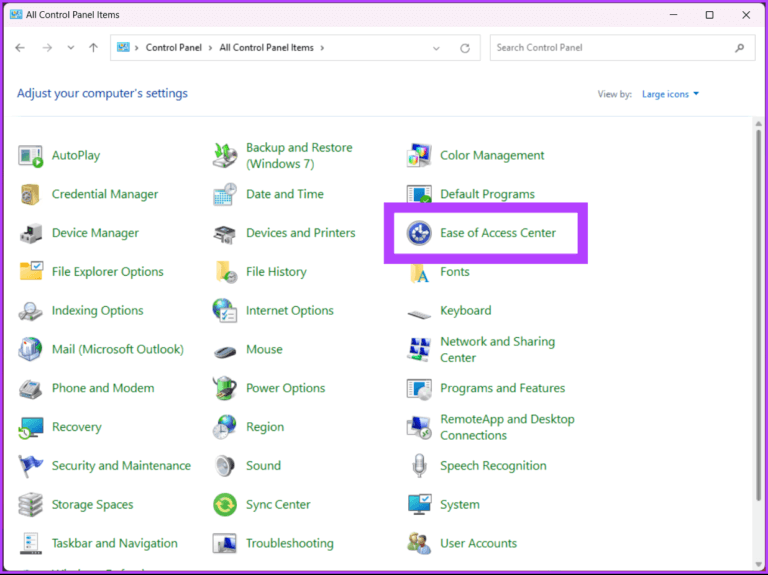Click the Security and Maintenance flag icon
The width and height of the screenshot is (768, 575).
click(x=31, y=466)
